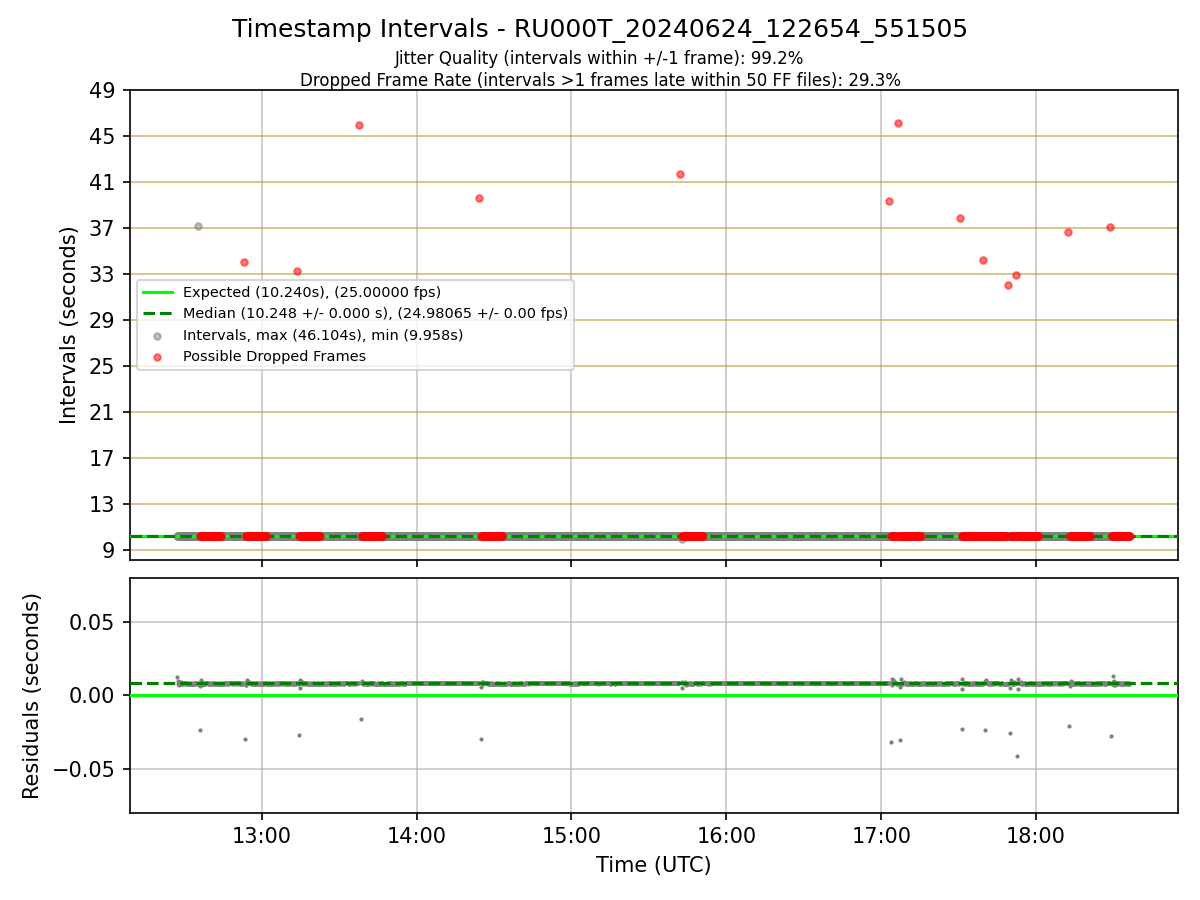Click the red point near 37 s around 18:30
This screenshot has height=900, width=1200.
1110,227
